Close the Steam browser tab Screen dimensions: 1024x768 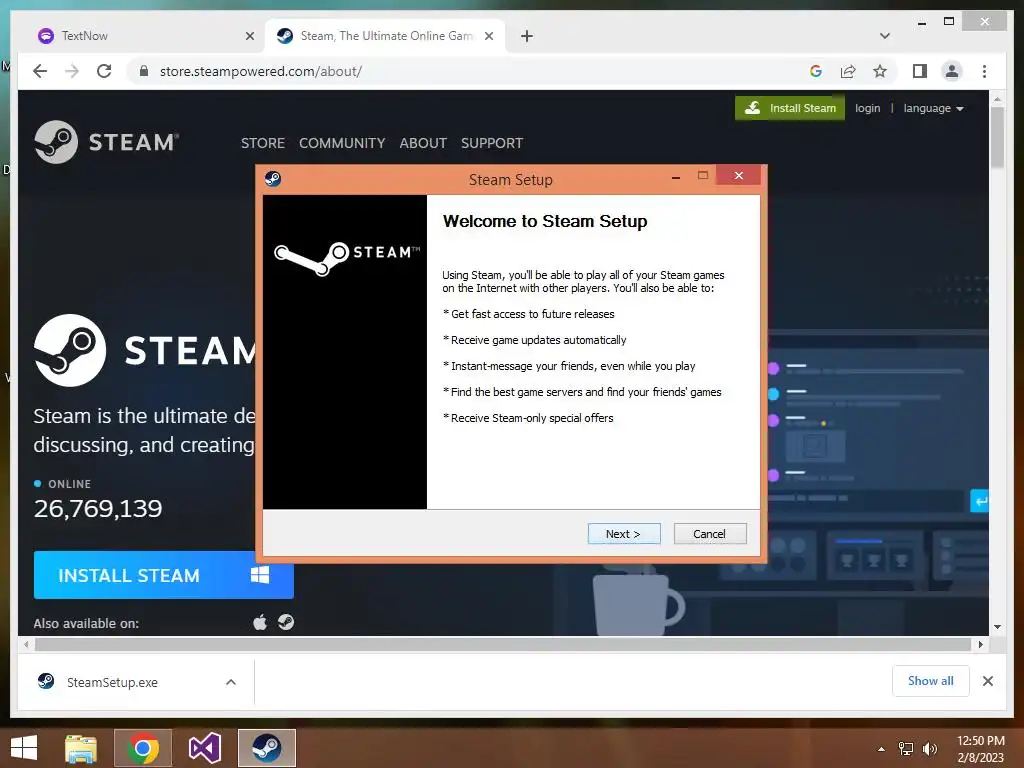(488, 36)
